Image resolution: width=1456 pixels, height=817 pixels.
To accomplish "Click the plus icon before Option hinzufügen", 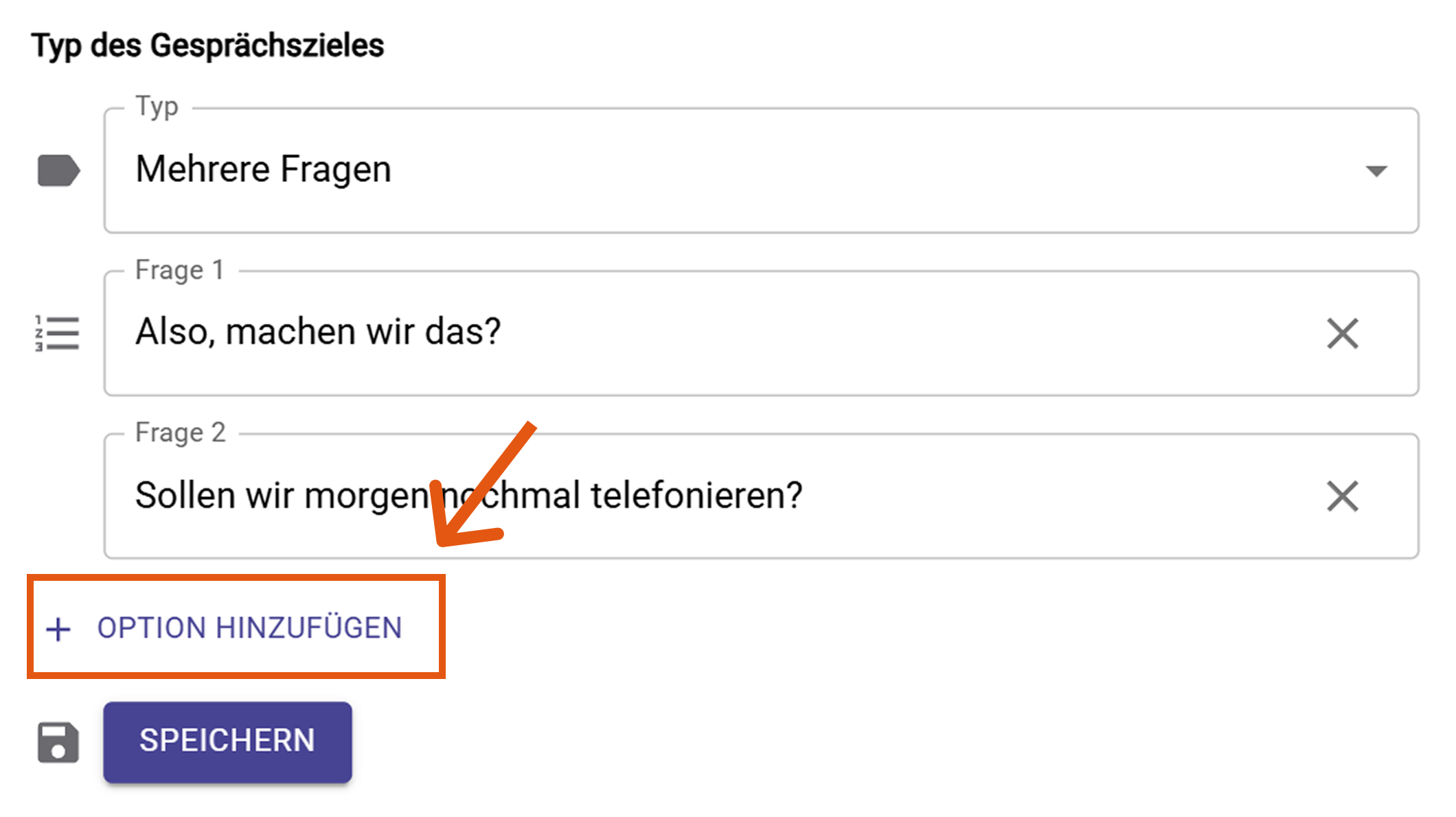I will click(58, 629).
